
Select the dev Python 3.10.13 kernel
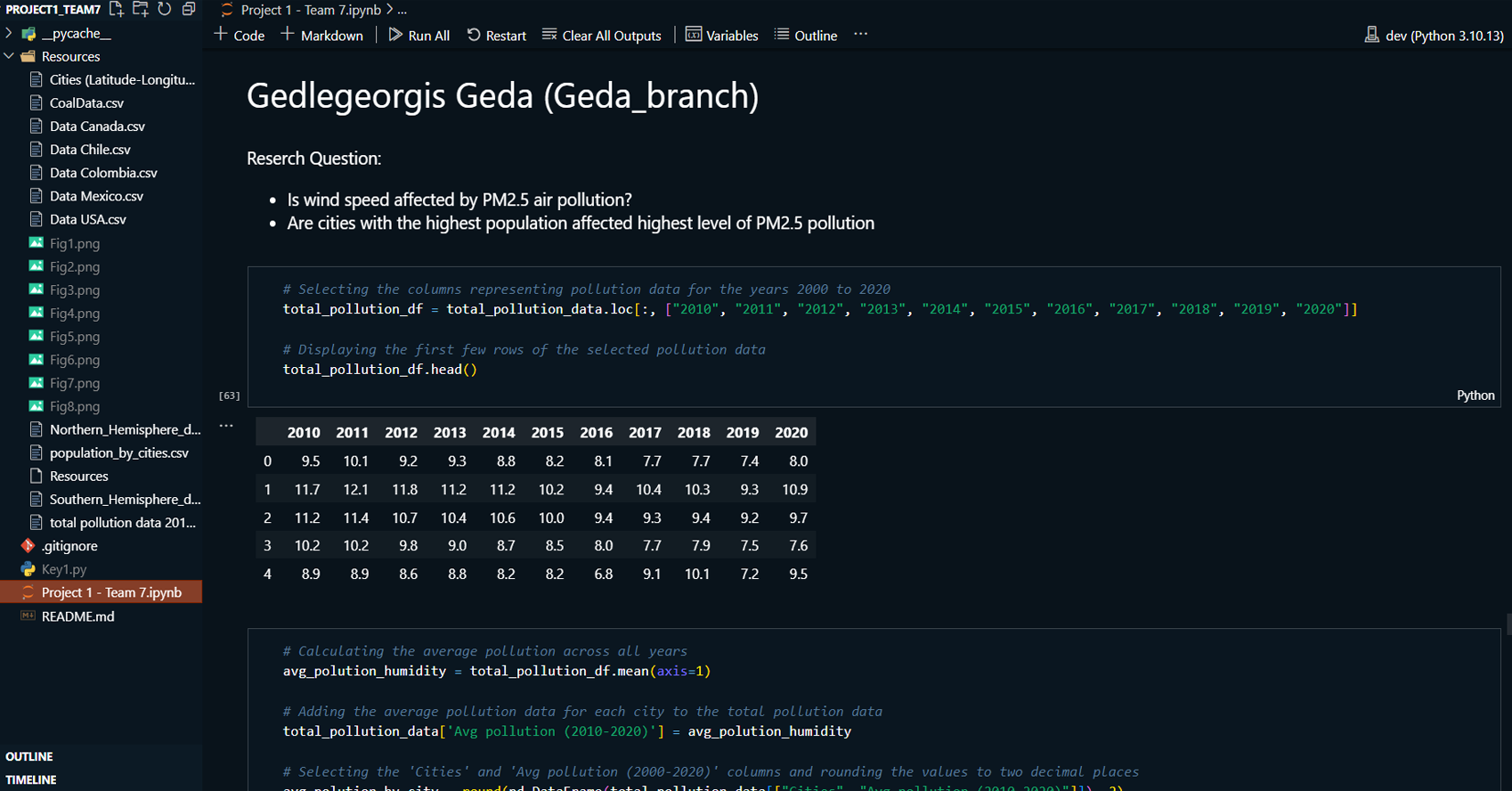(1434, 36)
